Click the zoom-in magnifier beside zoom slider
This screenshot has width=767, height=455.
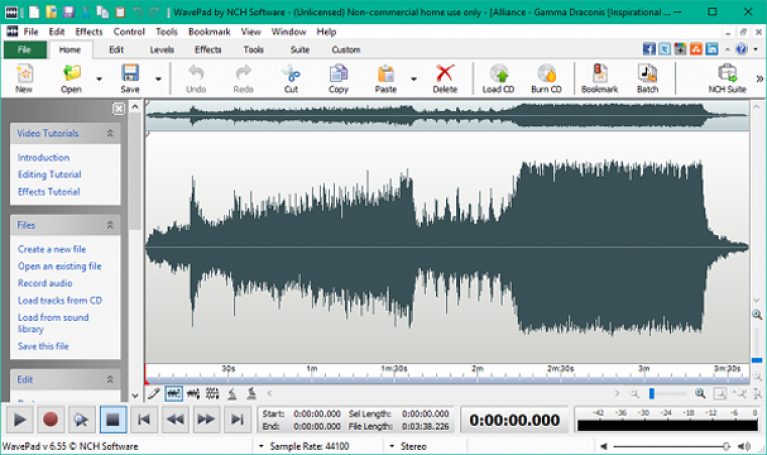click(x=700, y=393)
